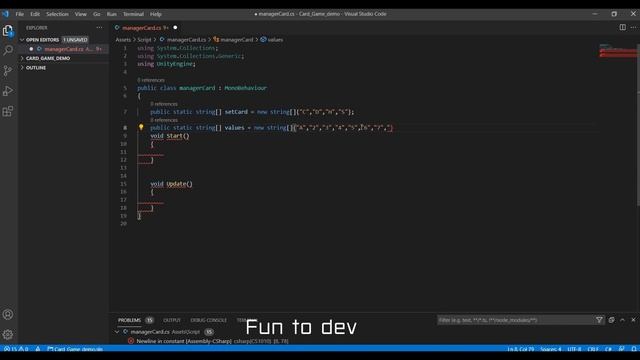
Task: Click the 1 UNSAVED badge in Open Editors
Action: click(75, 40)
